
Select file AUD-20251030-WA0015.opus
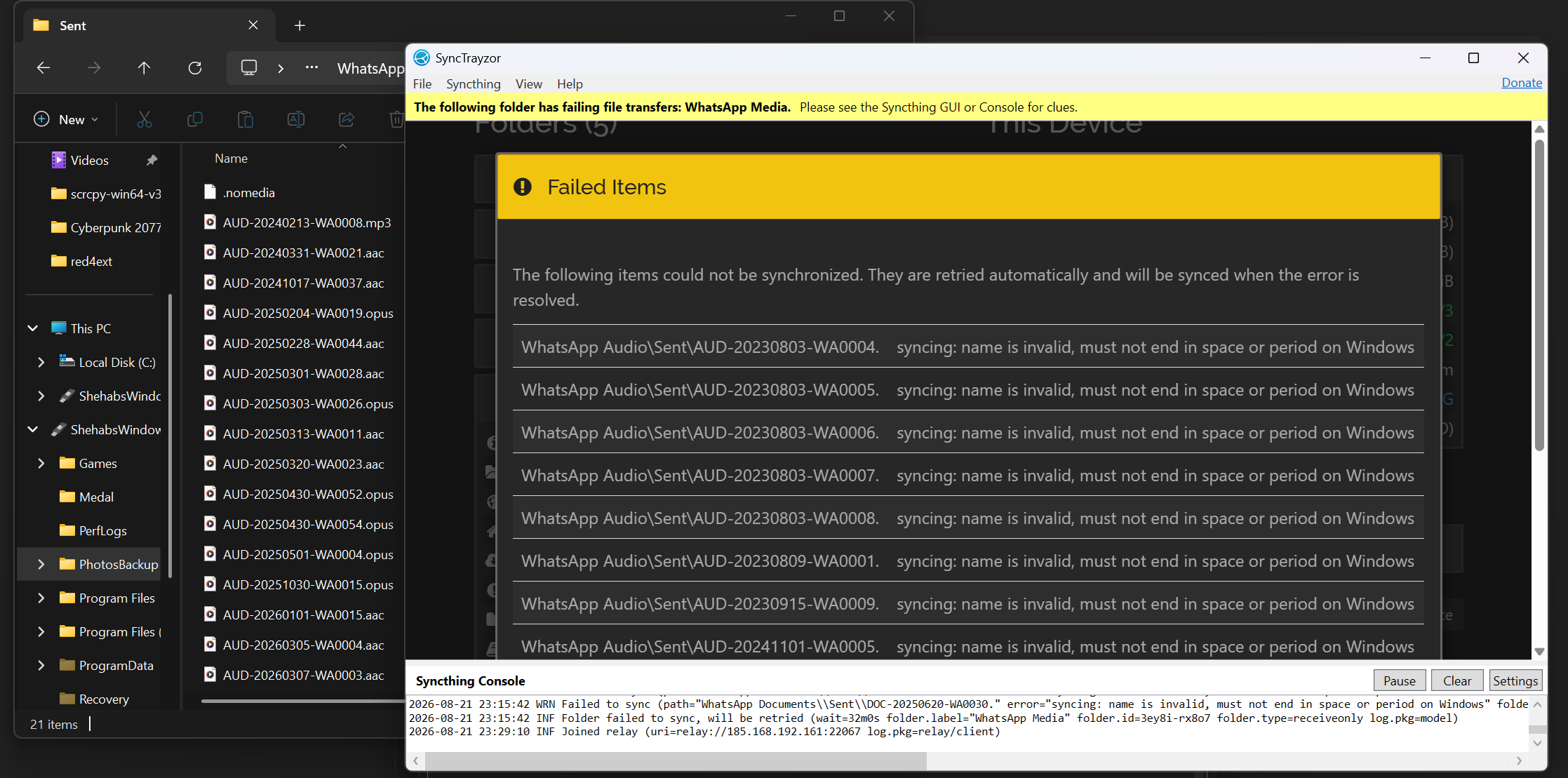pos(299,584)
